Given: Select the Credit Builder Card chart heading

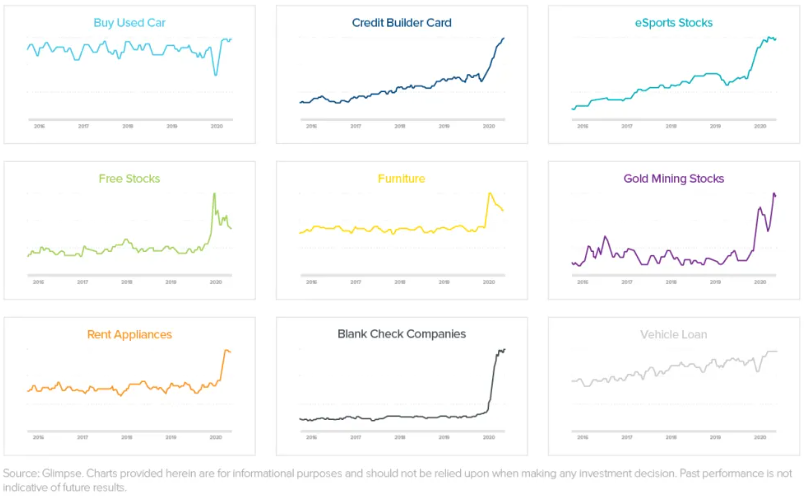Looking at the screenshot, I should point(401,22).
